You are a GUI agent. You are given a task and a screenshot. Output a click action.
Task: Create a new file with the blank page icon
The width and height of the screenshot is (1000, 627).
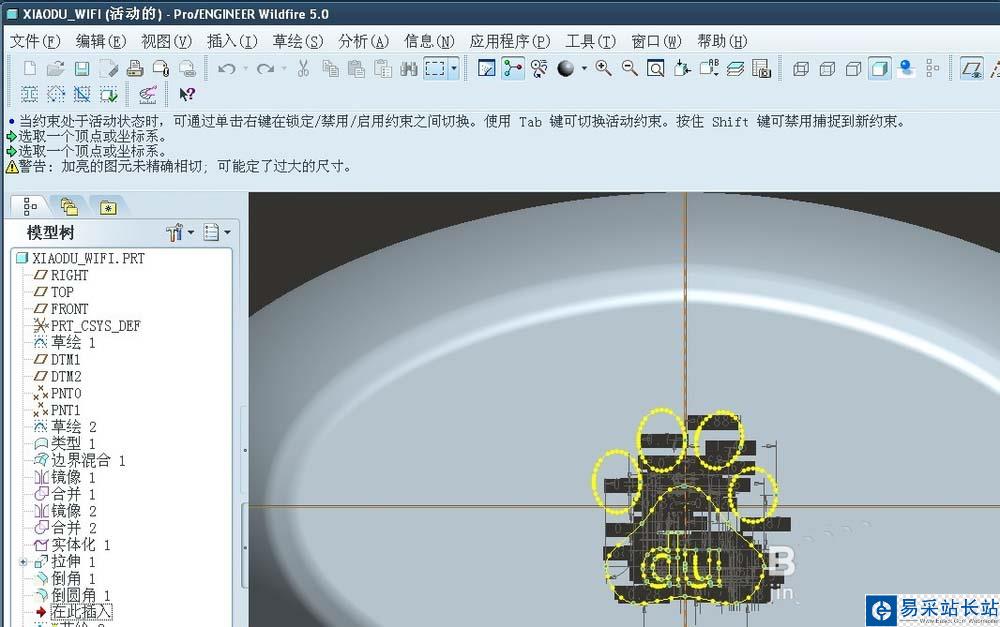[x=29, y=68]
